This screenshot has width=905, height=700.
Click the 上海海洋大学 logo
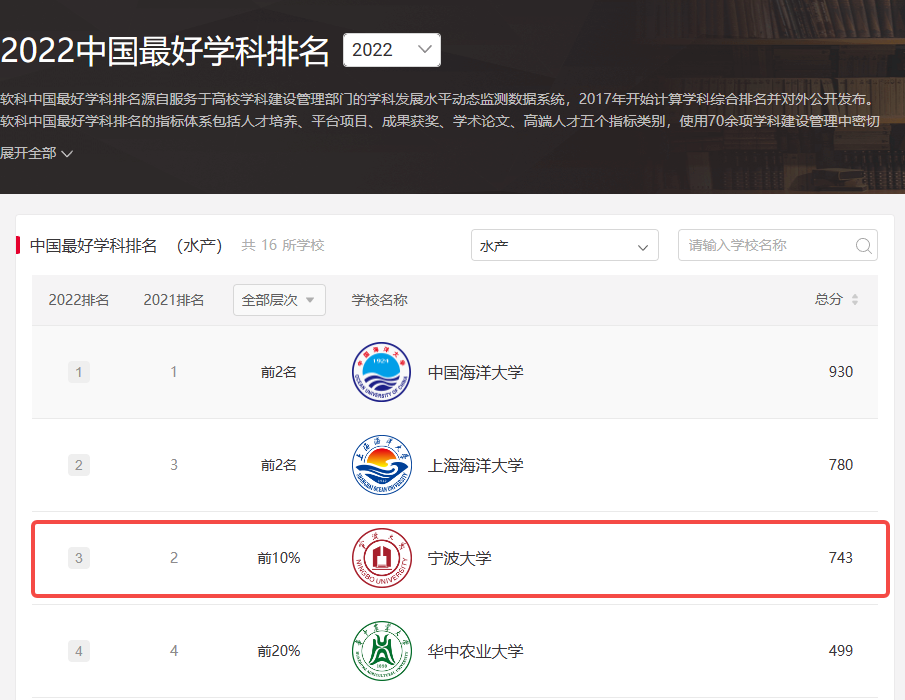click(x=382, y=465)
